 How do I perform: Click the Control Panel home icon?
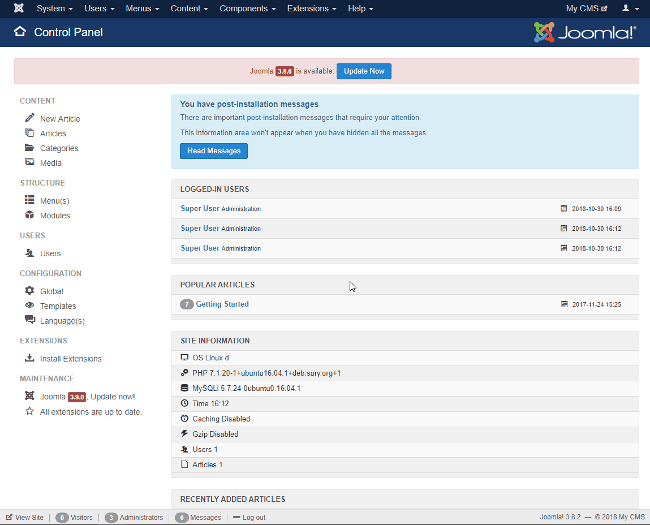[20, 32]
